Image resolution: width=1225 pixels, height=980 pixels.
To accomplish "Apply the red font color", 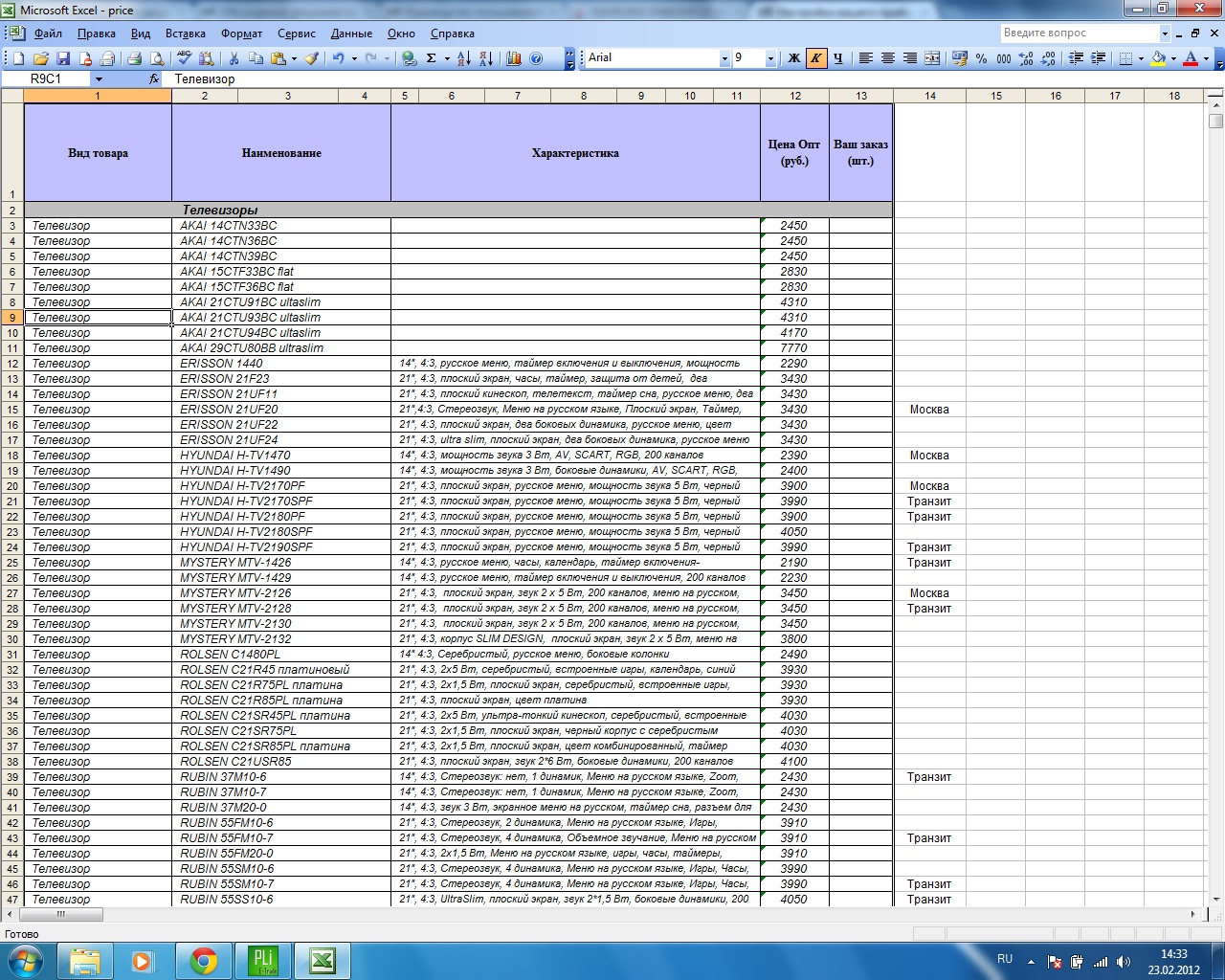I will coord(1191,58).
